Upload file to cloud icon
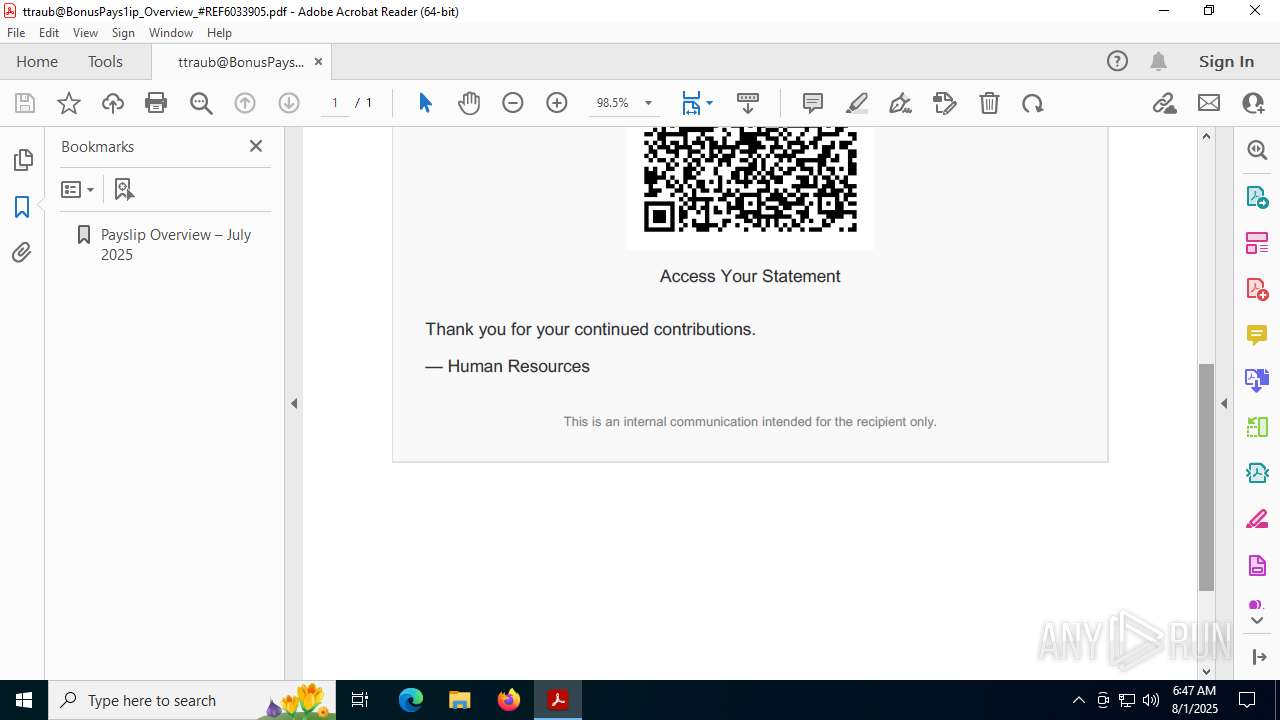The height and width of the screenshot is (720, 1280). coord(113,103)
